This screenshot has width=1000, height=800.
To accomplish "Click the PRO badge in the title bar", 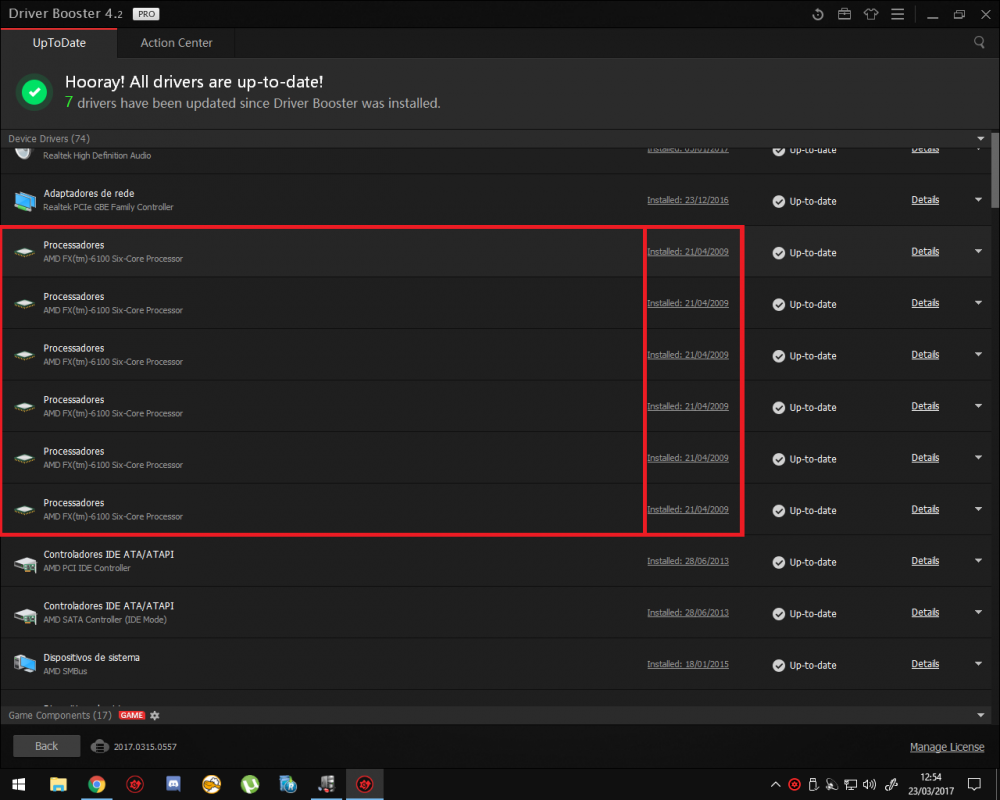I will pyautogui.click(x=146, y=14).
